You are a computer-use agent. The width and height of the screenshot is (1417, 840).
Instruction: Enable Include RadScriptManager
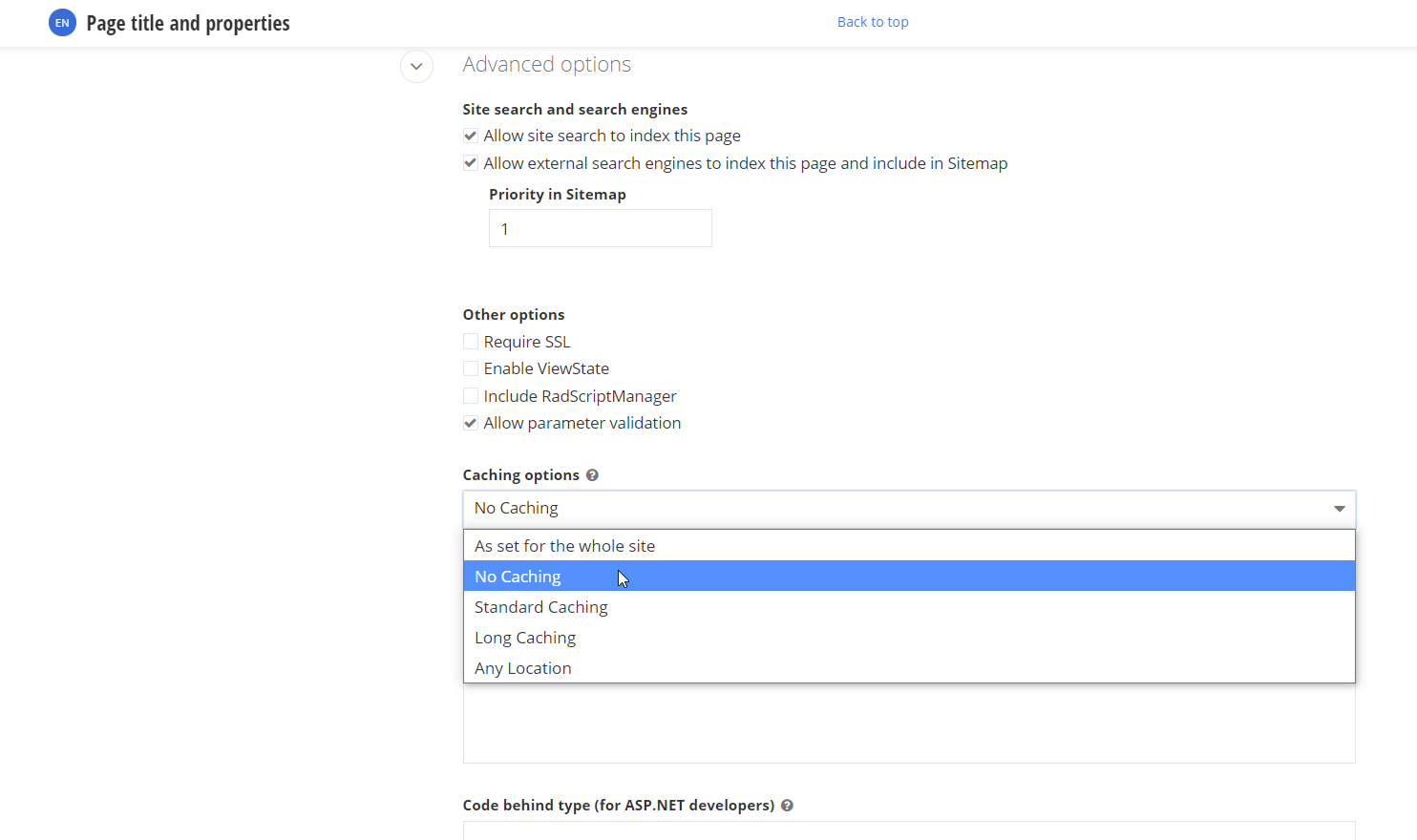(471, 395)
